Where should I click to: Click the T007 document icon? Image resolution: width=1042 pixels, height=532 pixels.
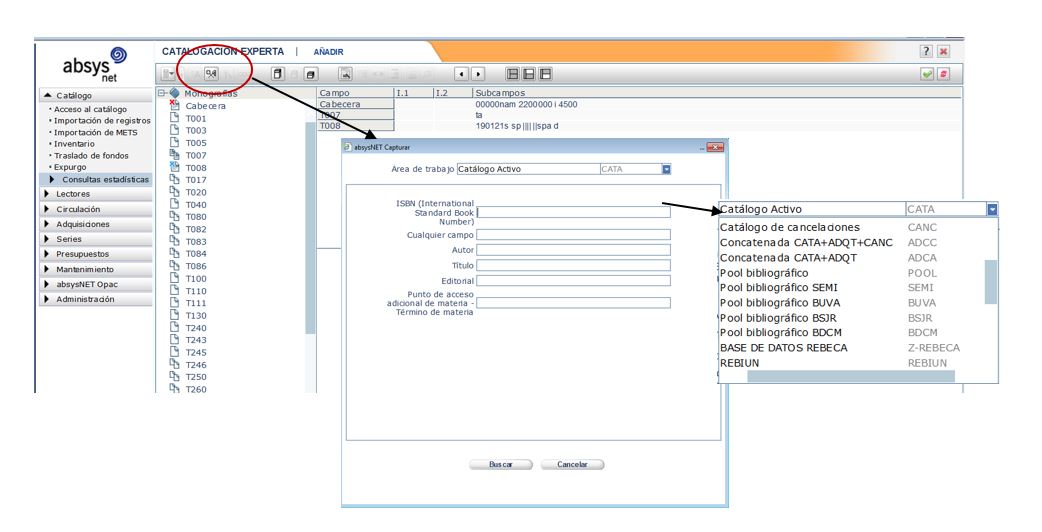[174, 154]
